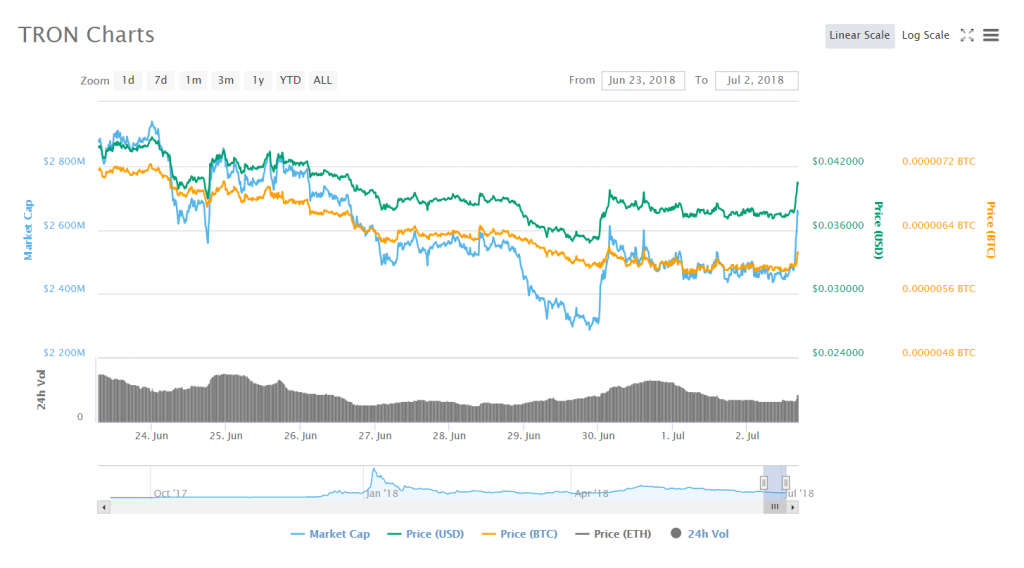Click the 24h Vol axis title
The width and height of the screenshot is (1024, 568).
point(41,390)
